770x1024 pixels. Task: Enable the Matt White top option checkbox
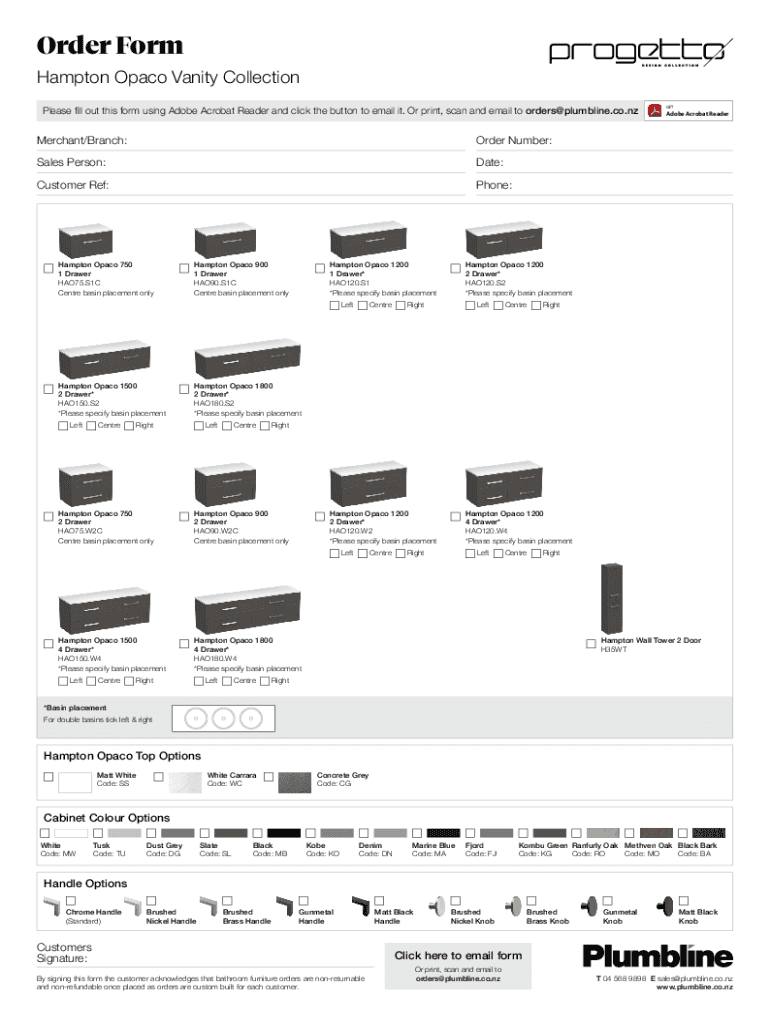pyautogui.click(x=48, y=776)
